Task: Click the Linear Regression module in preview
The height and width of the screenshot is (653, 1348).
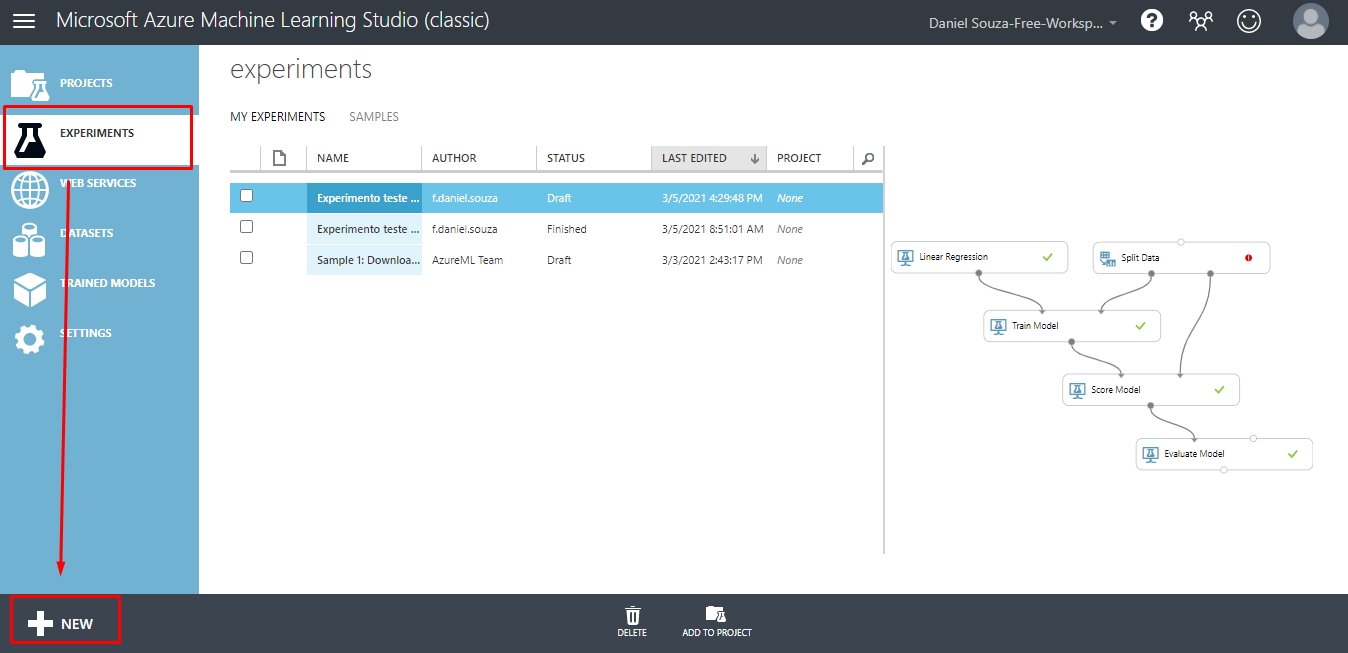Action: tap(979, 257)
